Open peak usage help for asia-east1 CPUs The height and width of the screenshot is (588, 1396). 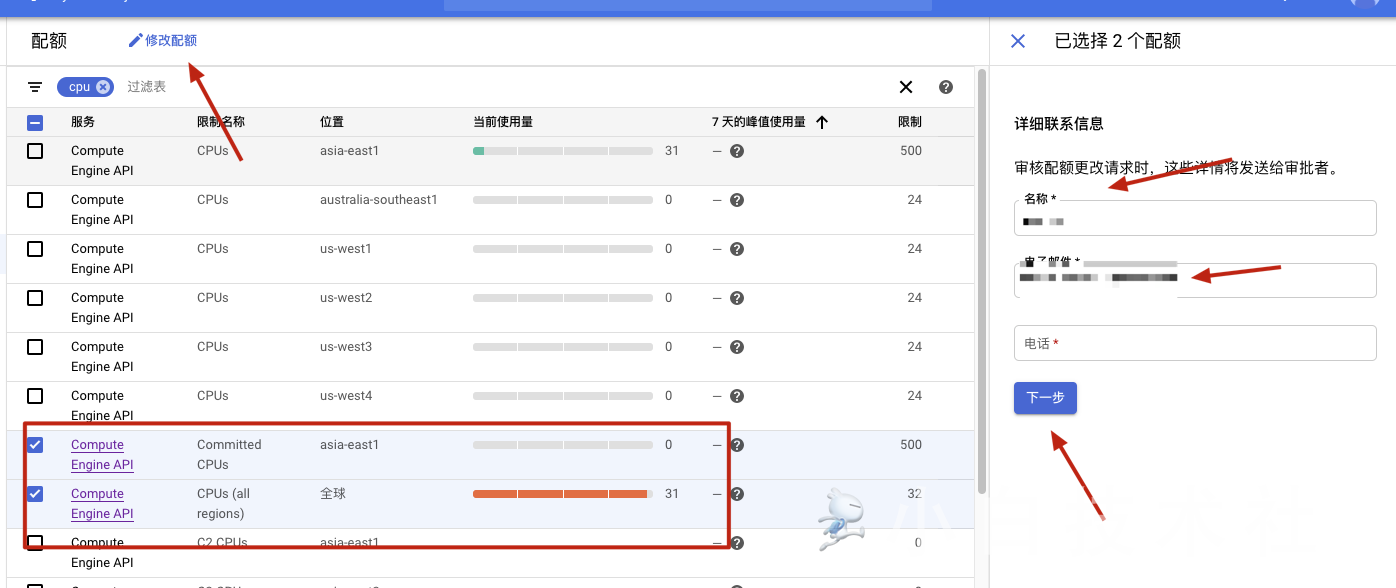point(737,151)
